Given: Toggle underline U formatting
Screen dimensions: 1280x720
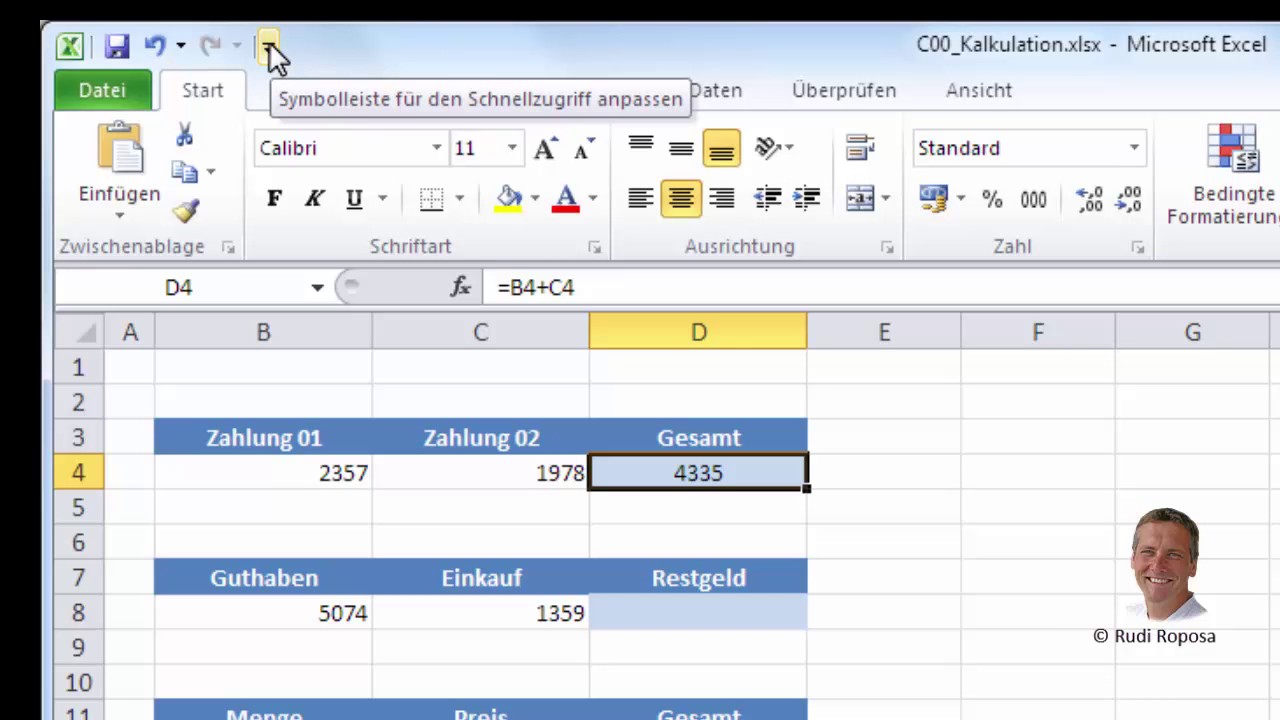Looking at the screenshot, I should pos(354,198).
